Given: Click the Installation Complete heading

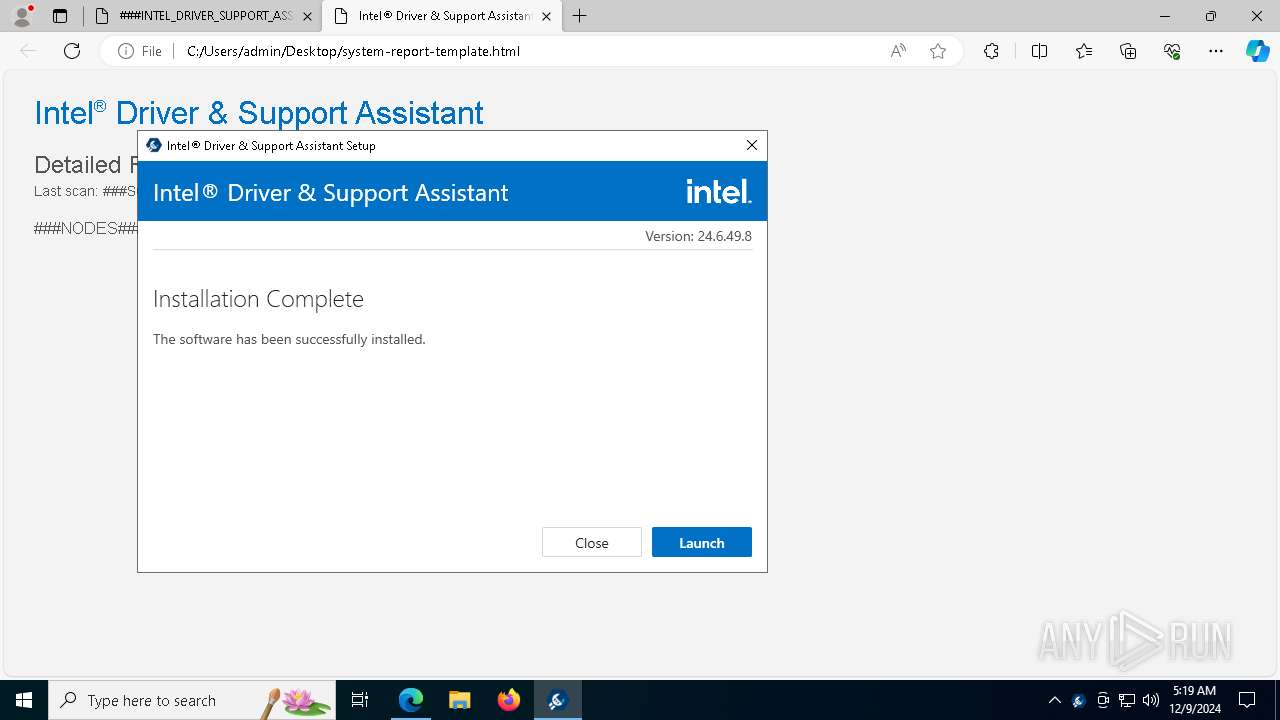Looking at the screenshot, I should [x=258, y=299].
